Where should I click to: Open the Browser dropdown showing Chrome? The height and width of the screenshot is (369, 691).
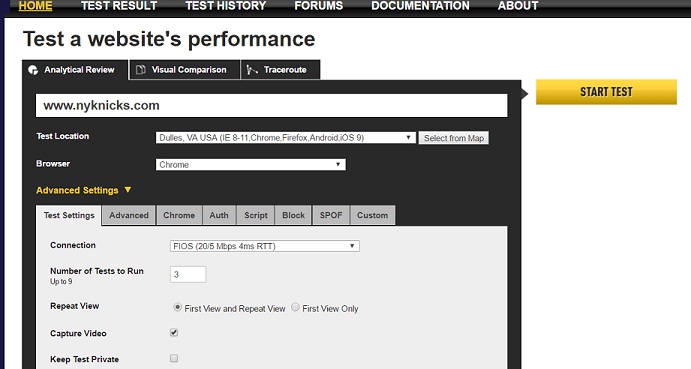pos(250,164)
